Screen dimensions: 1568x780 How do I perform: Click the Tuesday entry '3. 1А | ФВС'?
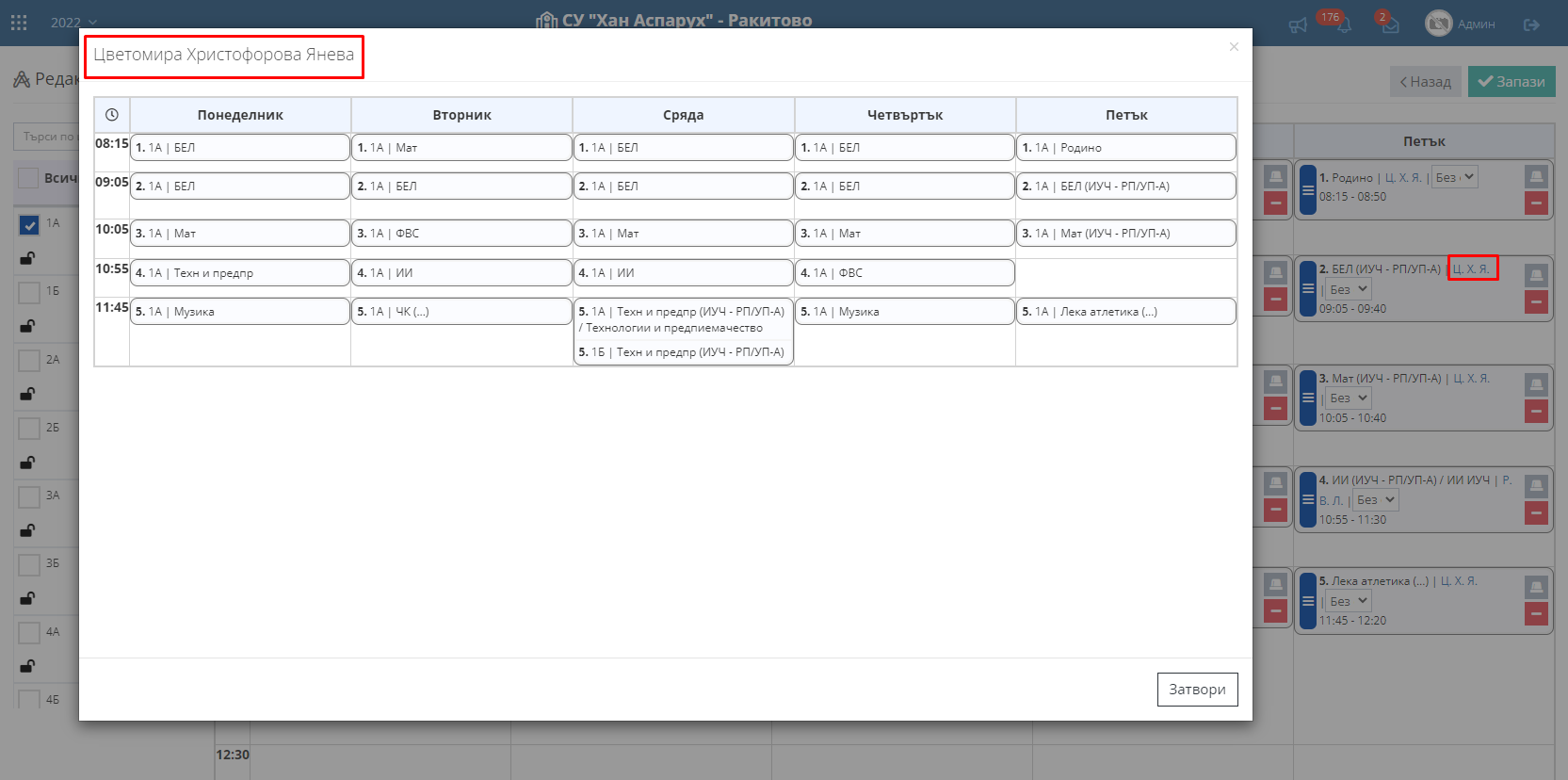pos(461,234)
